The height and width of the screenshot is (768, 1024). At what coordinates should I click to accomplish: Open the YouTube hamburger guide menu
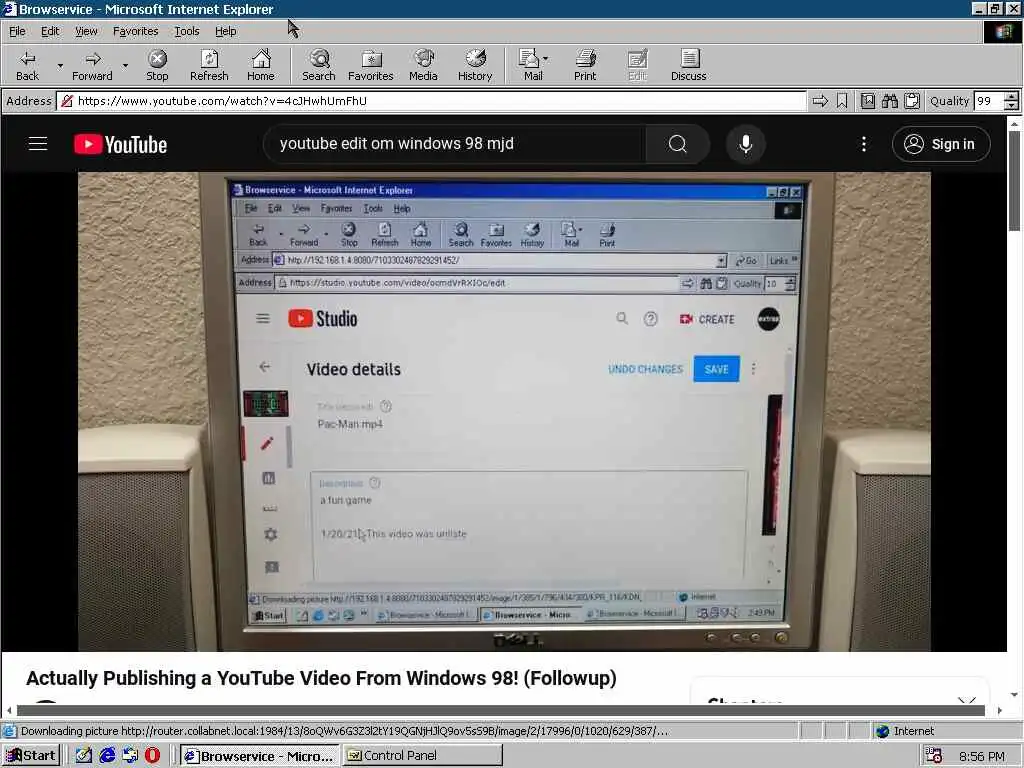[38, 144]
